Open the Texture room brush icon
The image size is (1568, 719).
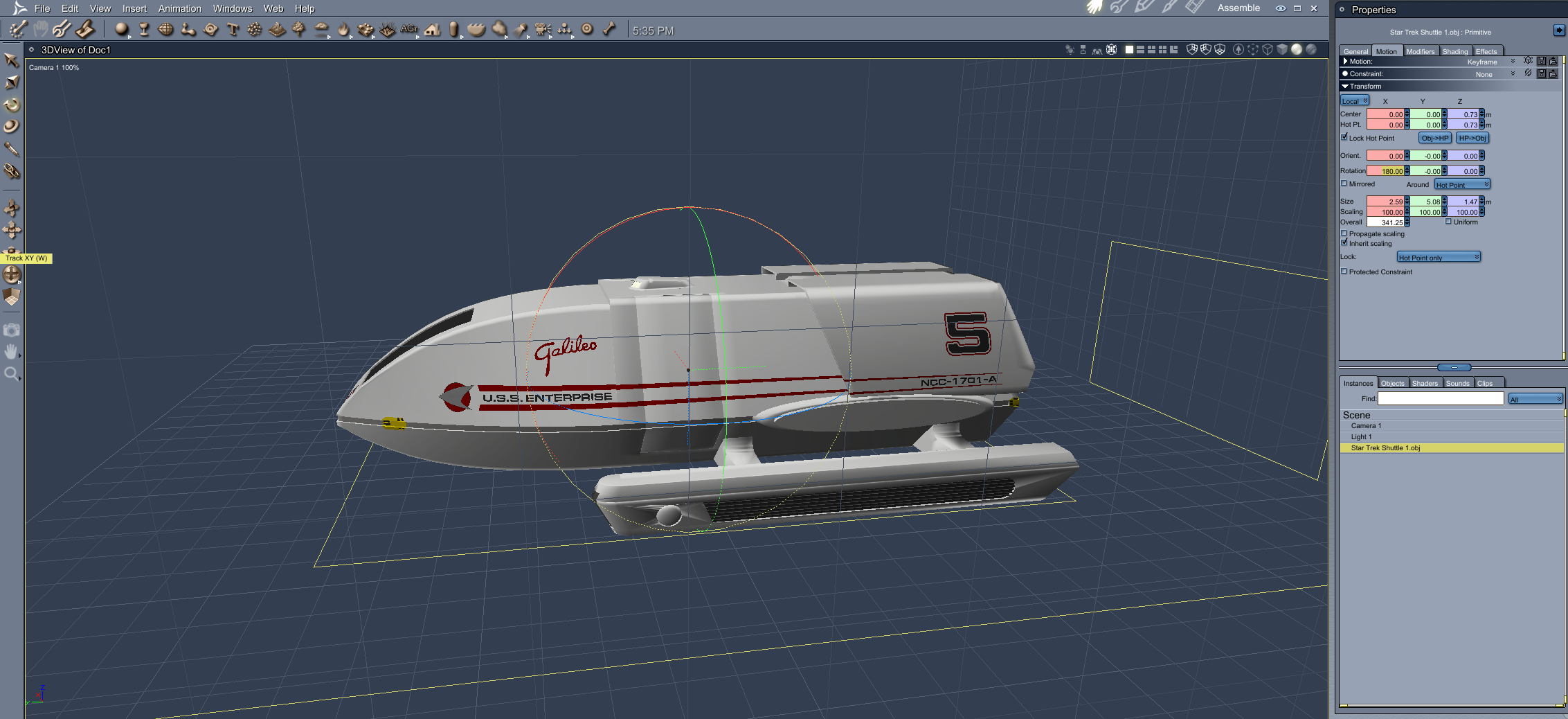point(1169,8)
